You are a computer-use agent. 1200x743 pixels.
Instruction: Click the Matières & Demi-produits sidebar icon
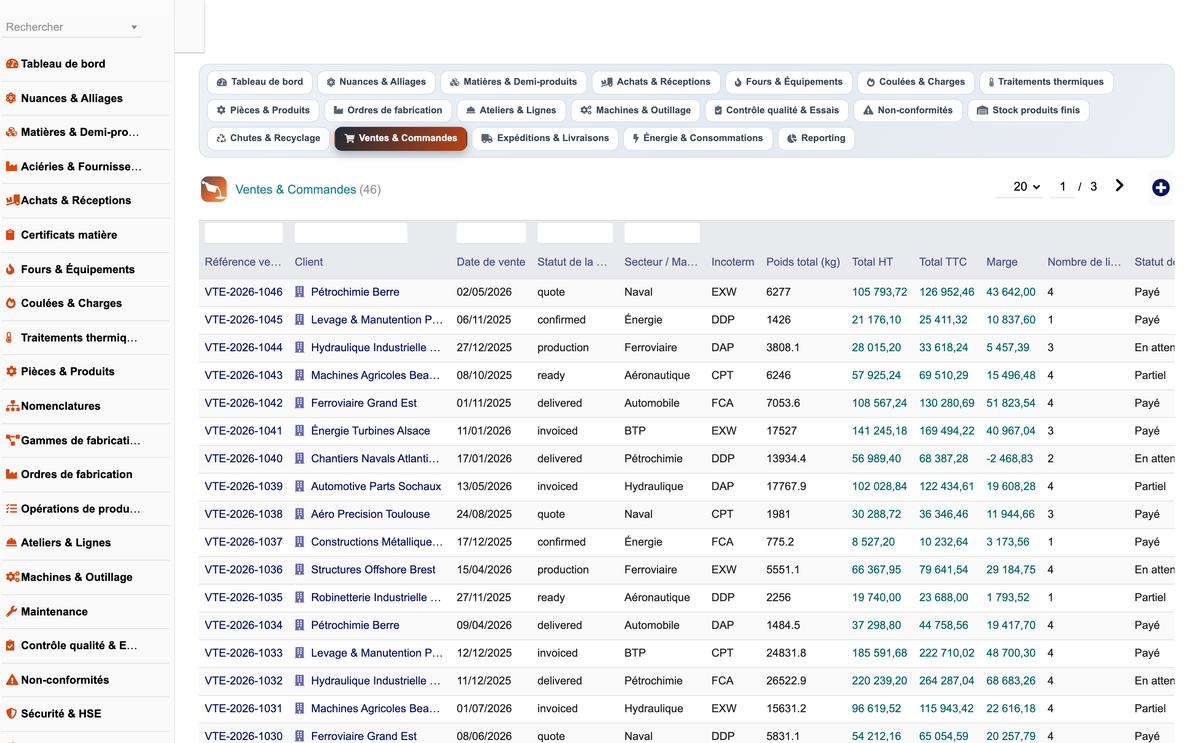tap(12, 132)
